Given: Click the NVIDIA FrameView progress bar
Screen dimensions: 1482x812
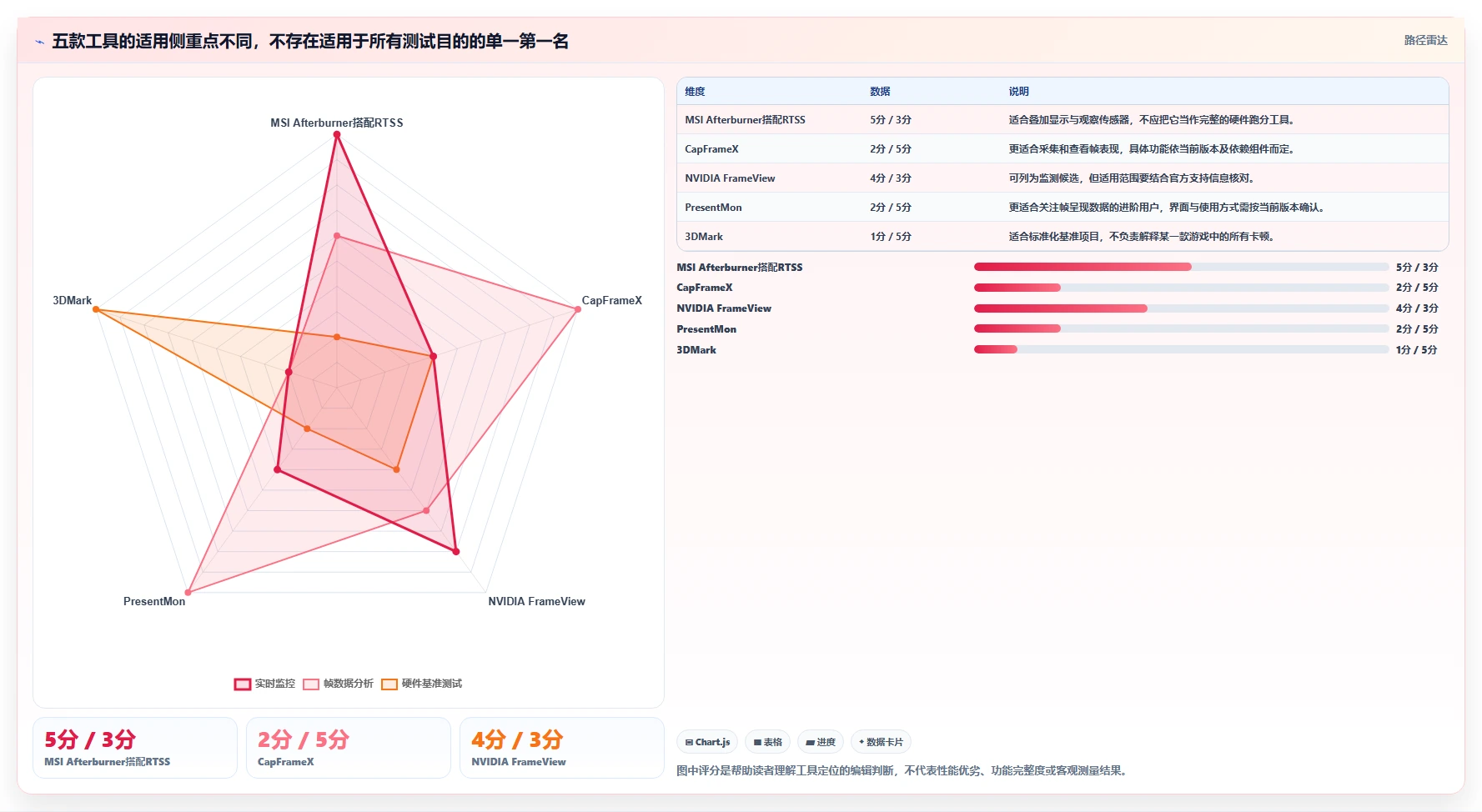Looking at the screenshot, I should point(1181,308).
